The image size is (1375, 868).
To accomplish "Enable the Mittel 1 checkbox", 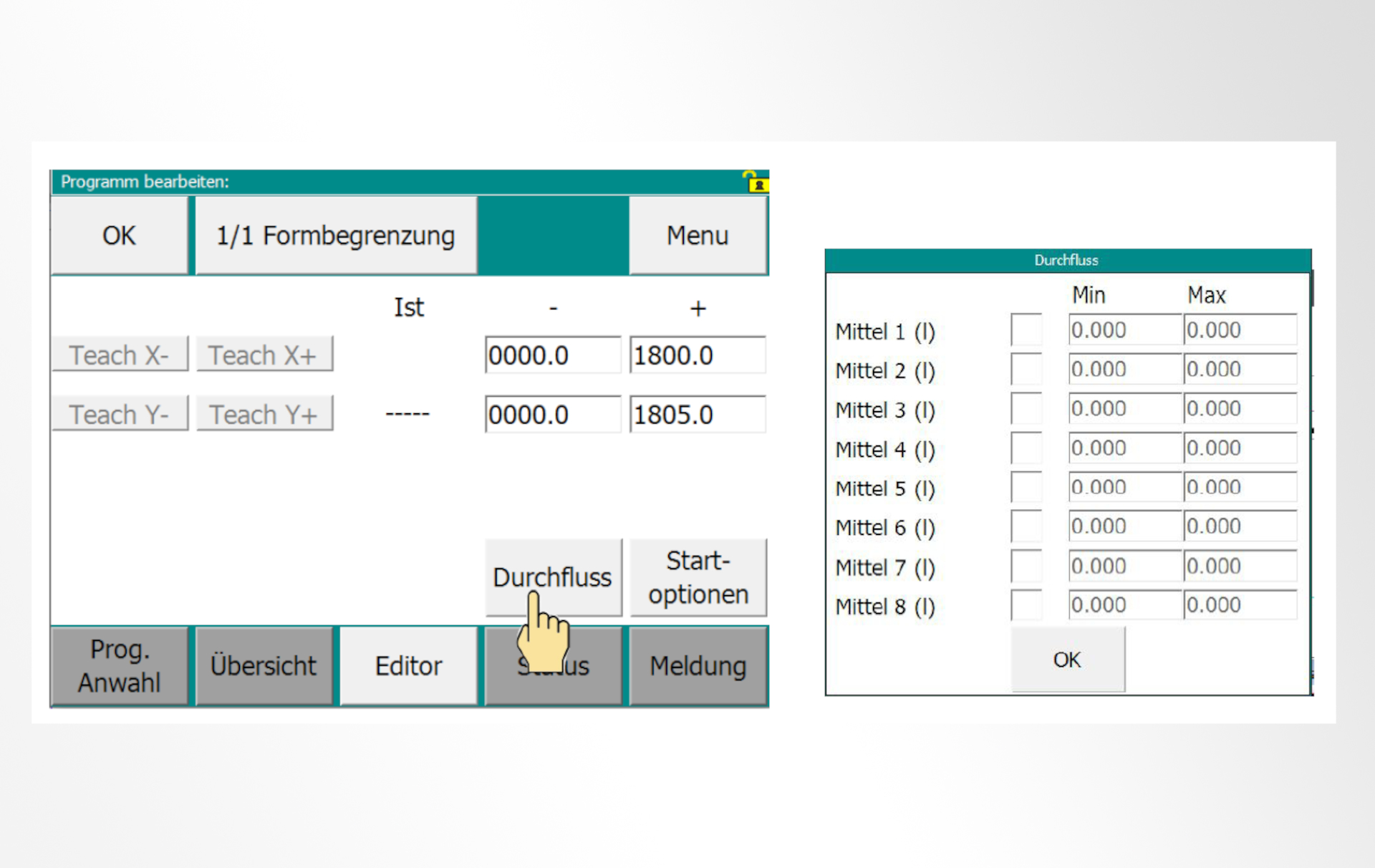I will pyautogui.click(x=1026, y=330).
